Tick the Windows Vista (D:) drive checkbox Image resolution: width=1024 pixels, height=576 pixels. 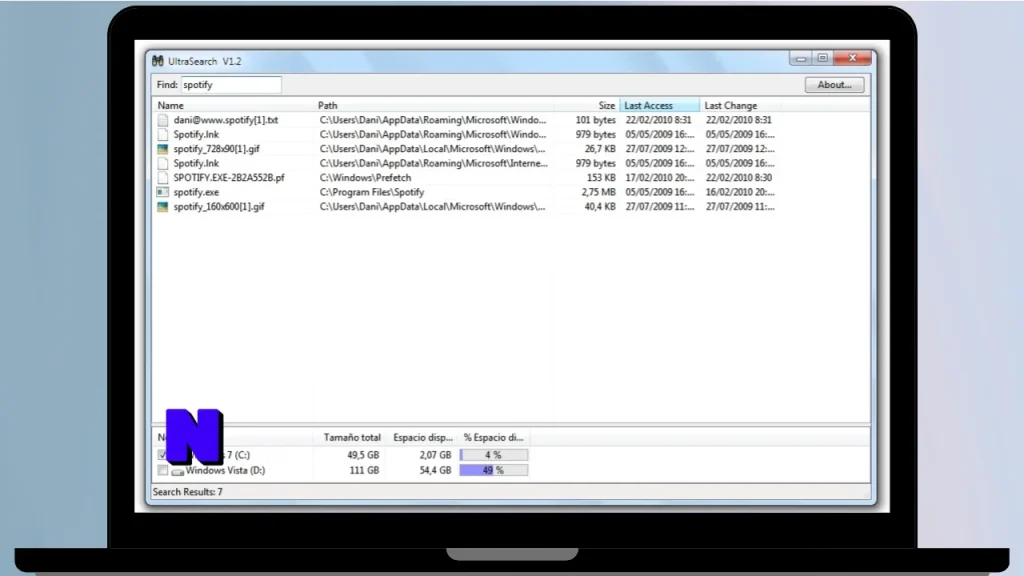tap(163, 470)
